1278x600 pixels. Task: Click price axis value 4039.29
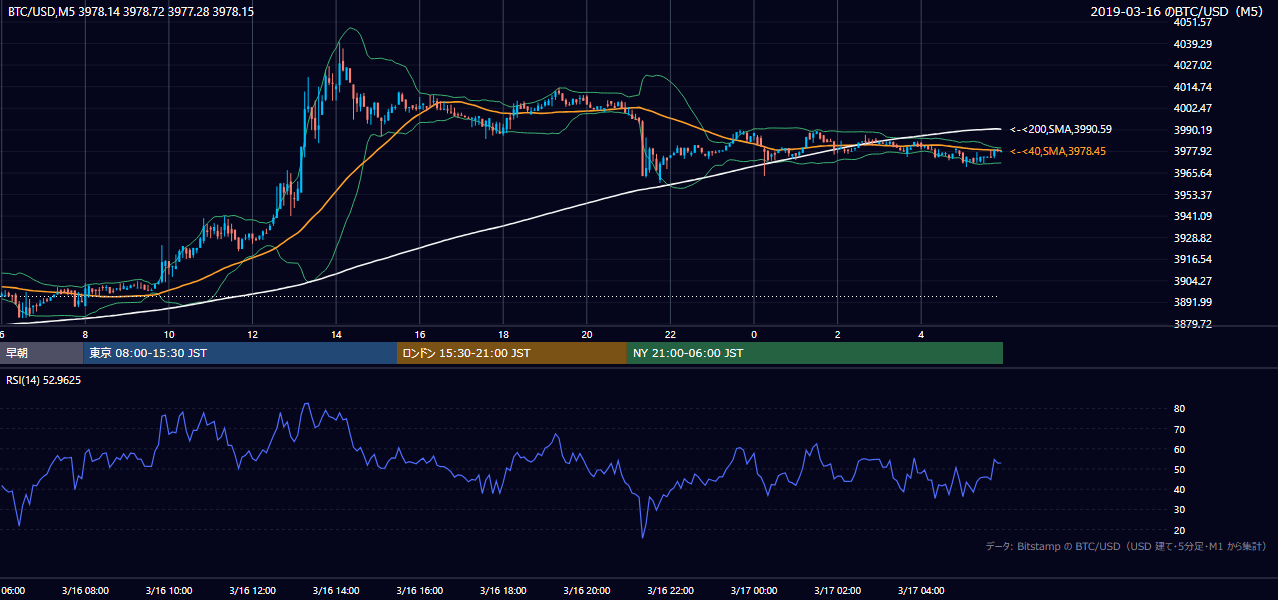(x=1193, y=44)
